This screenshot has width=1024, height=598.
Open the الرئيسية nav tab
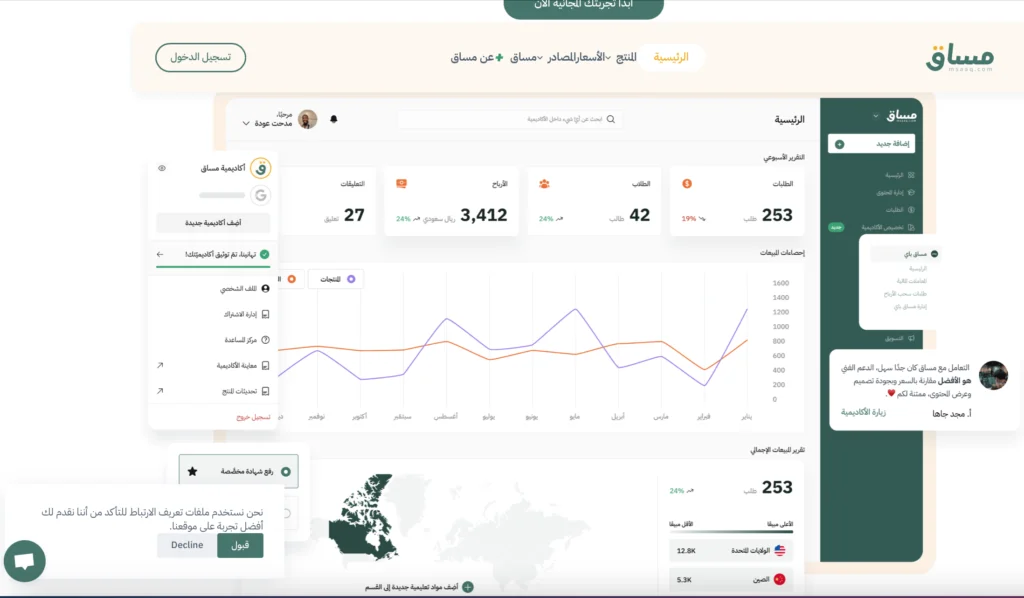coord(671,57)
